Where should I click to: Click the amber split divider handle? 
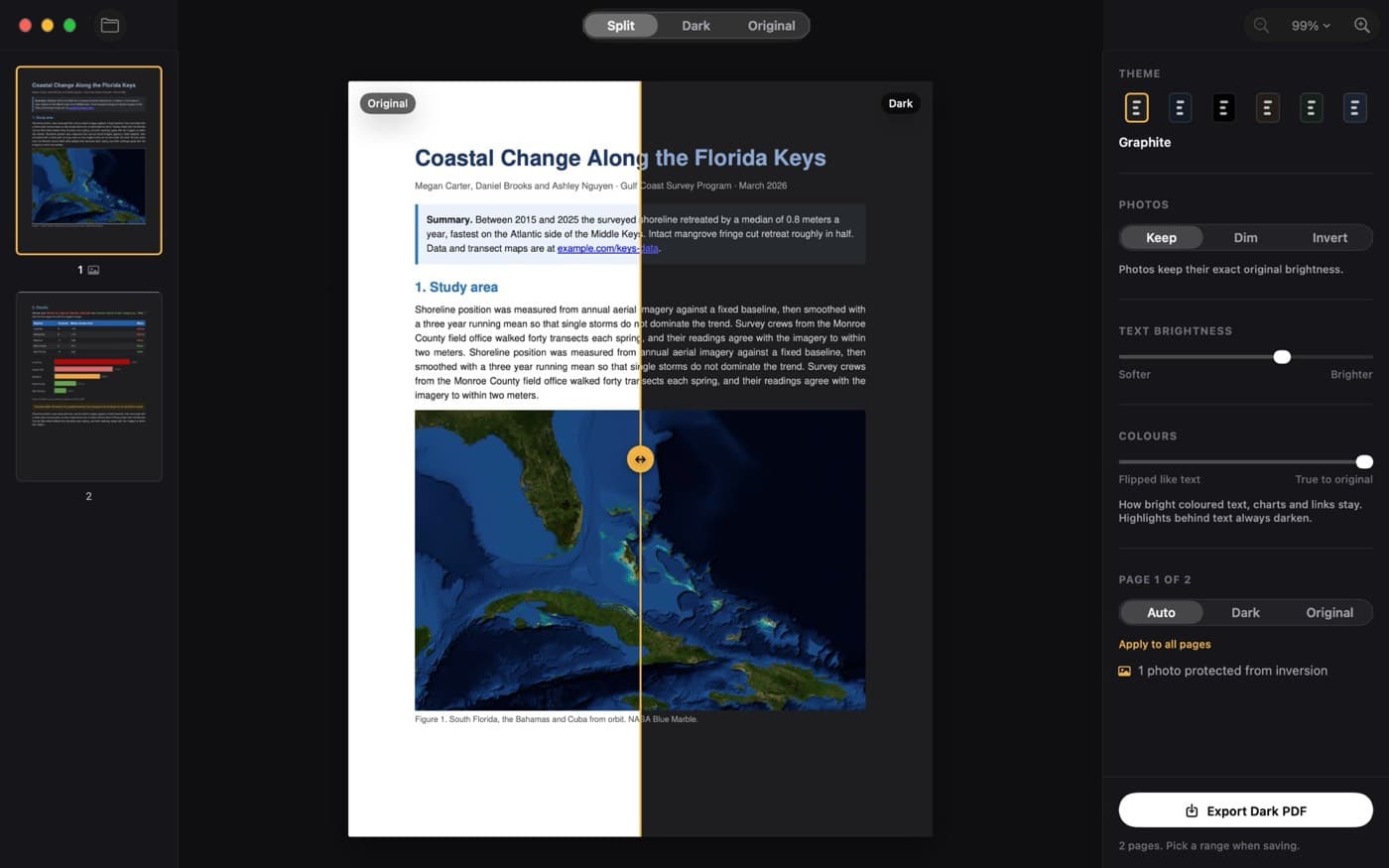pyautogui.click(x=640, y=459)
